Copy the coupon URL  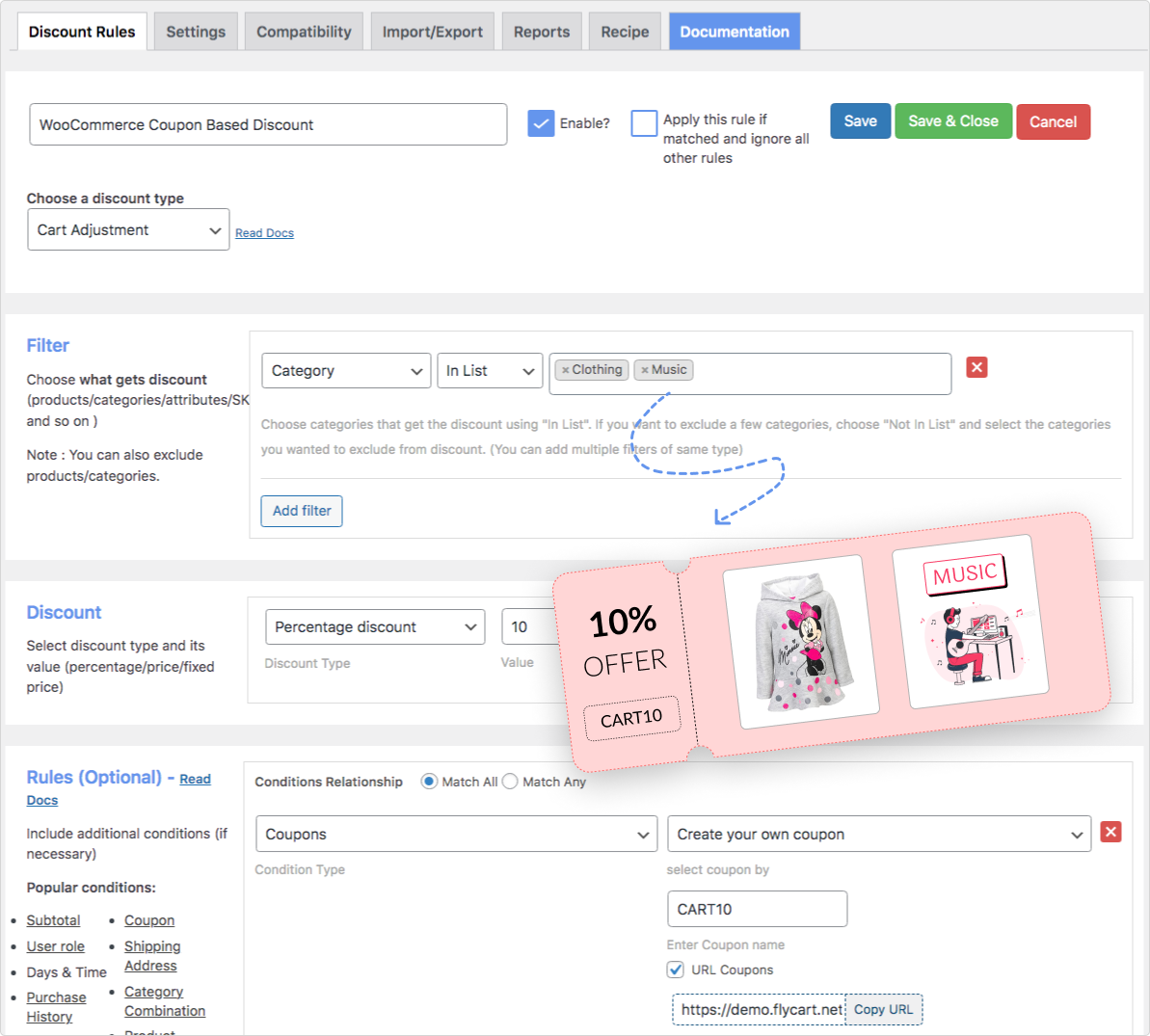tap(883, 1010)
